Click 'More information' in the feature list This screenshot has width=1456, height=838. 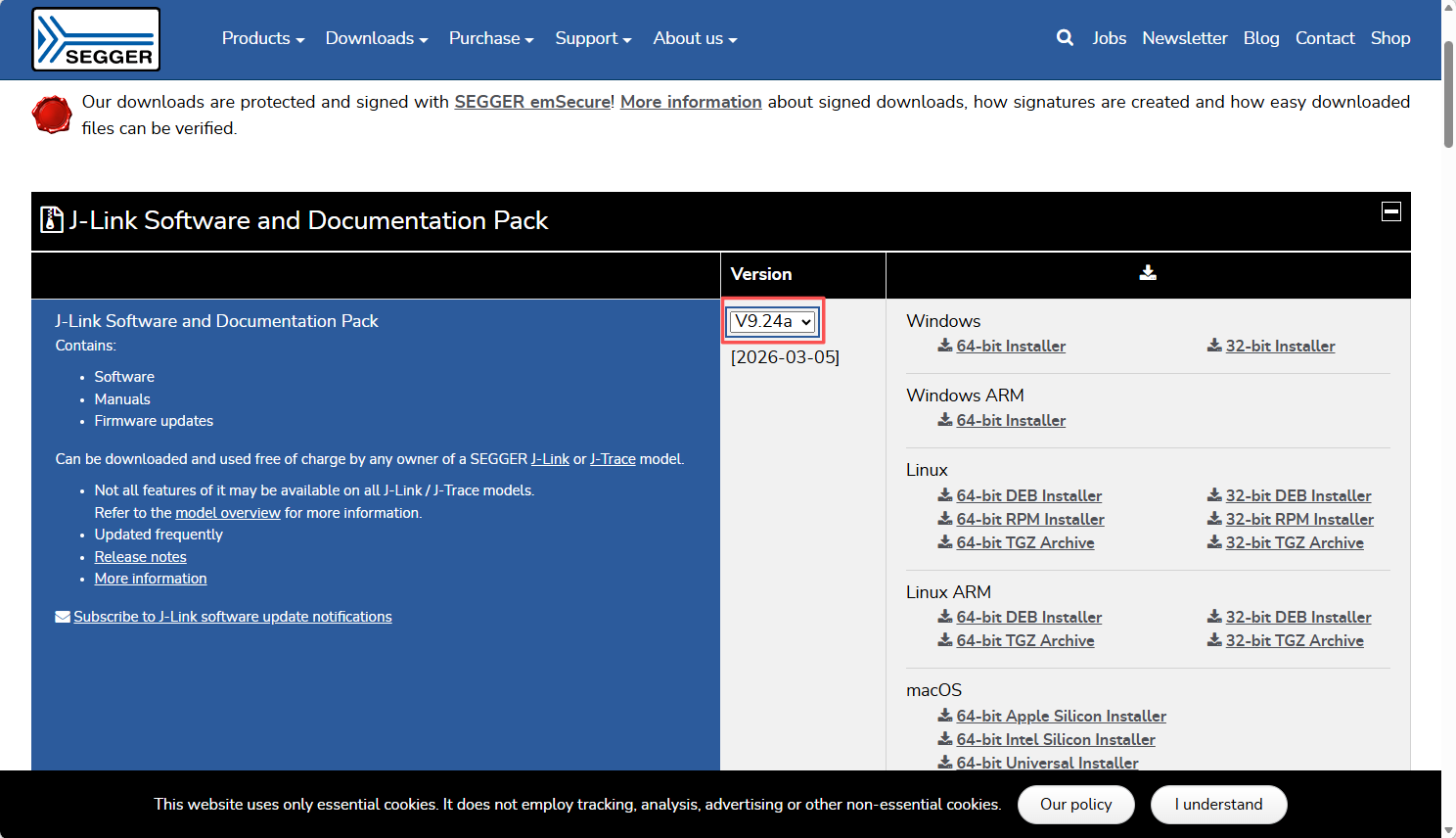pyautogui.click(x=151, y=579)
